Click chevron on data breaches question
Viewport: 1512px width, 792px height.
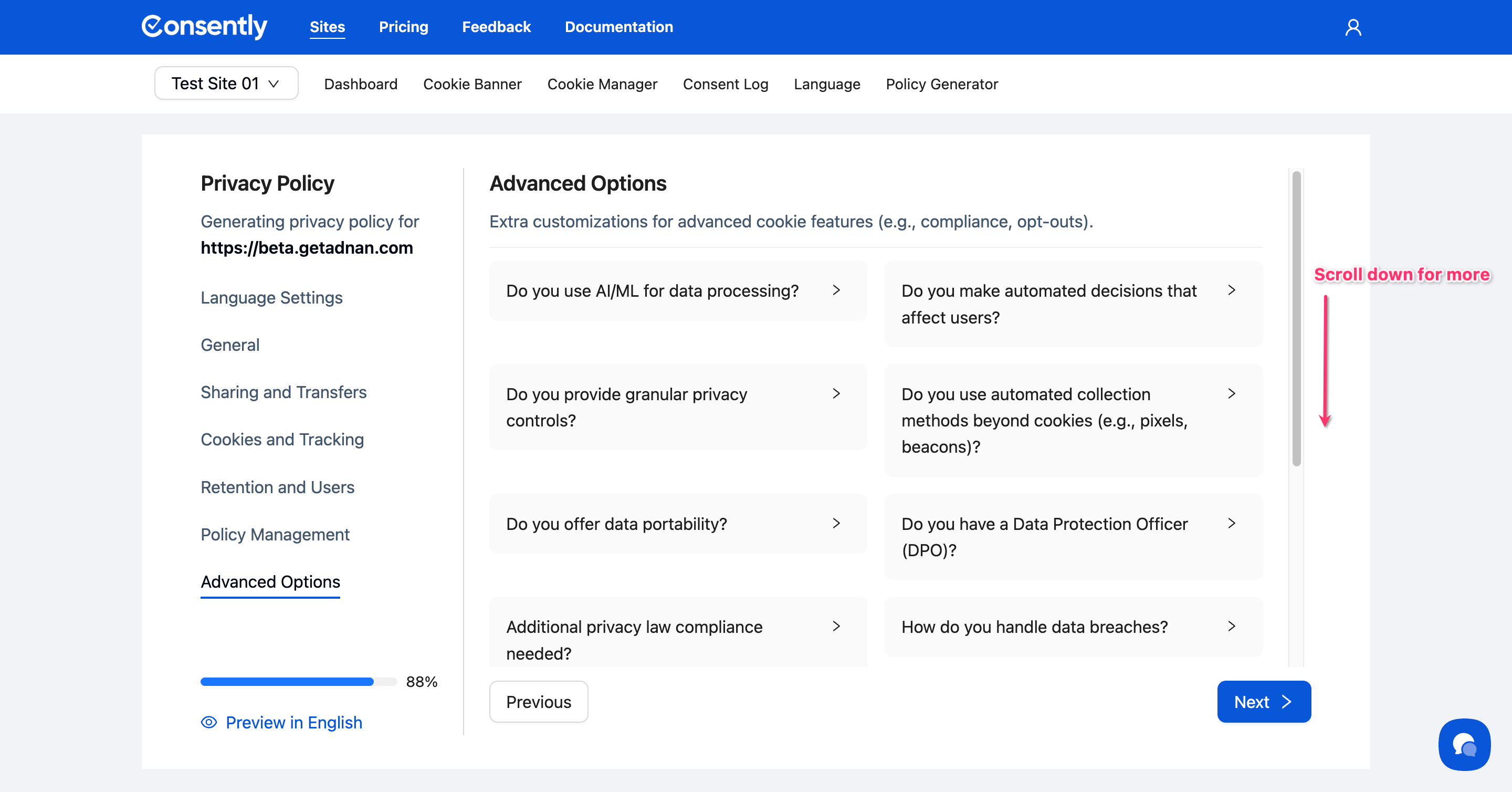1232,627
